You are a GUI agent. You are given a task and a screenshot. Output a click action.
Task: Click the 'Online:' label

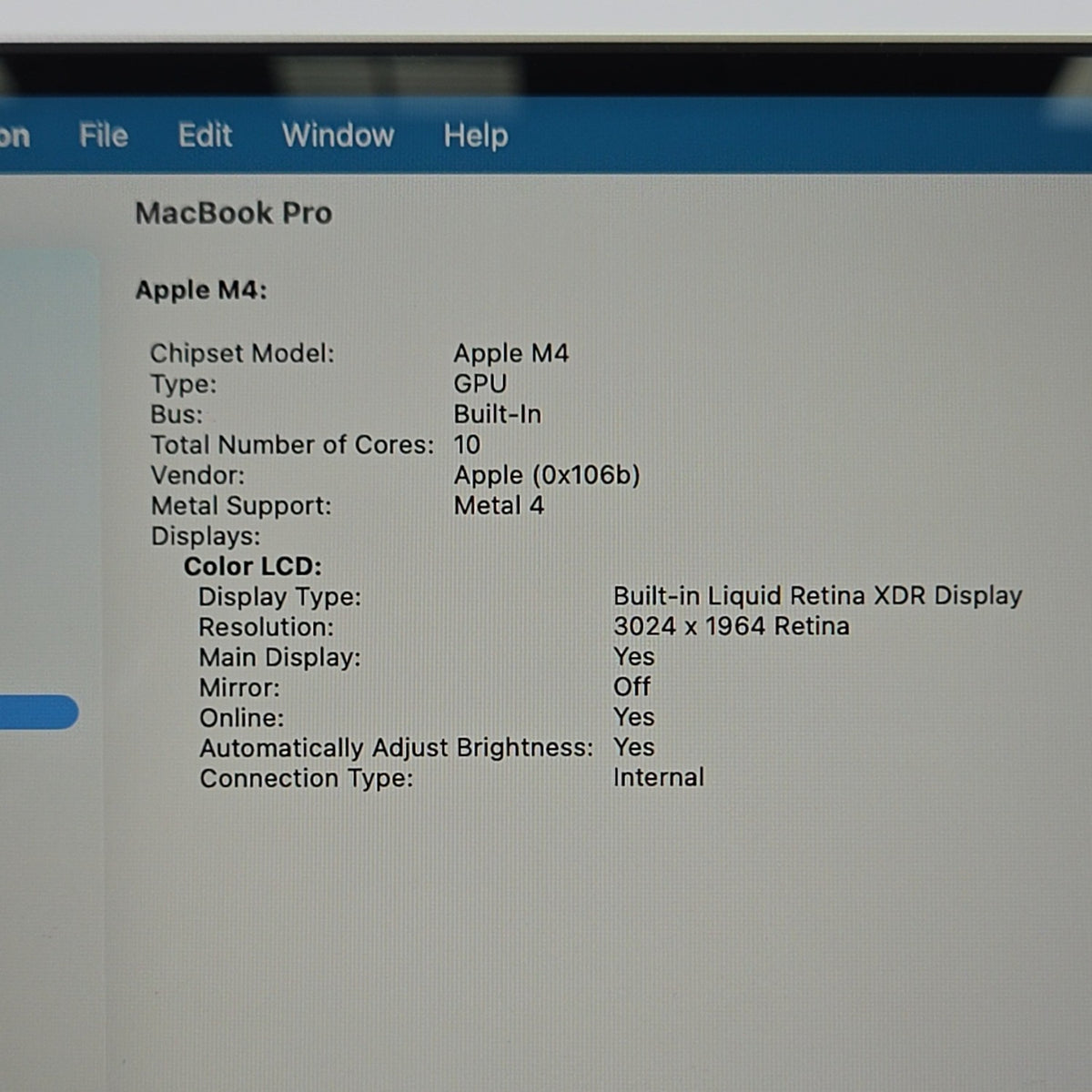tap(242, 718)
